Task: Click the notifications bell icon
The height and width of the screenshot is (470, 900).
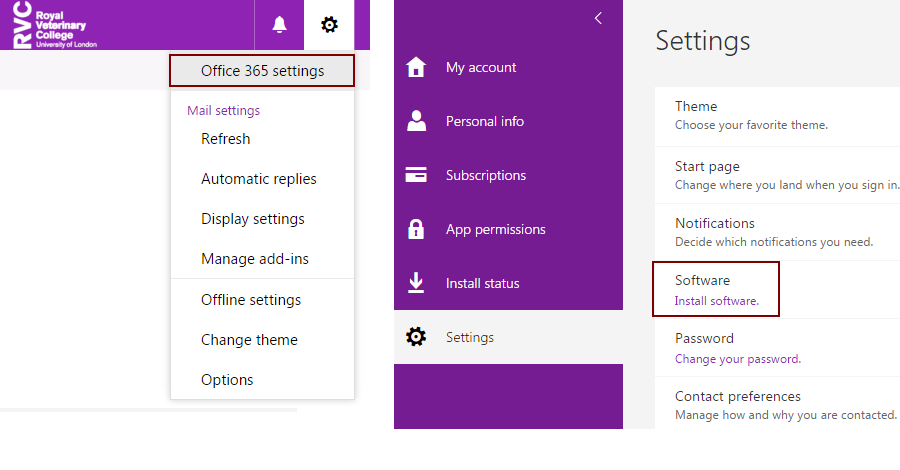Action: click(280, 25)
